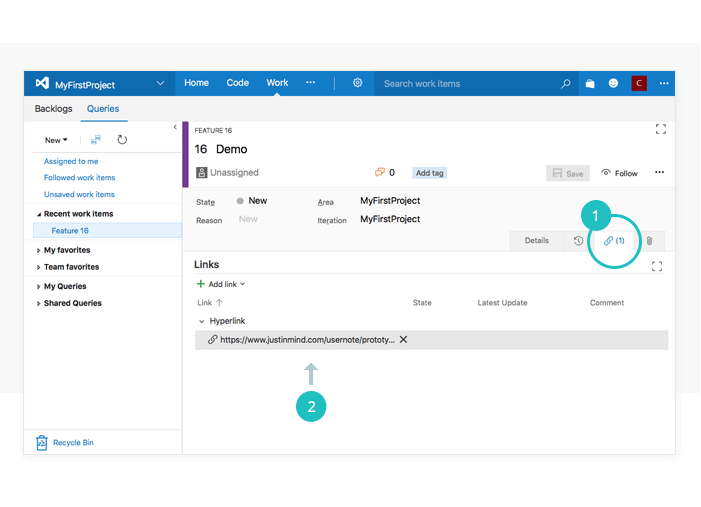Remove the justinmind hyperlink with X
The image size is (701, 507).
point(403,340)
